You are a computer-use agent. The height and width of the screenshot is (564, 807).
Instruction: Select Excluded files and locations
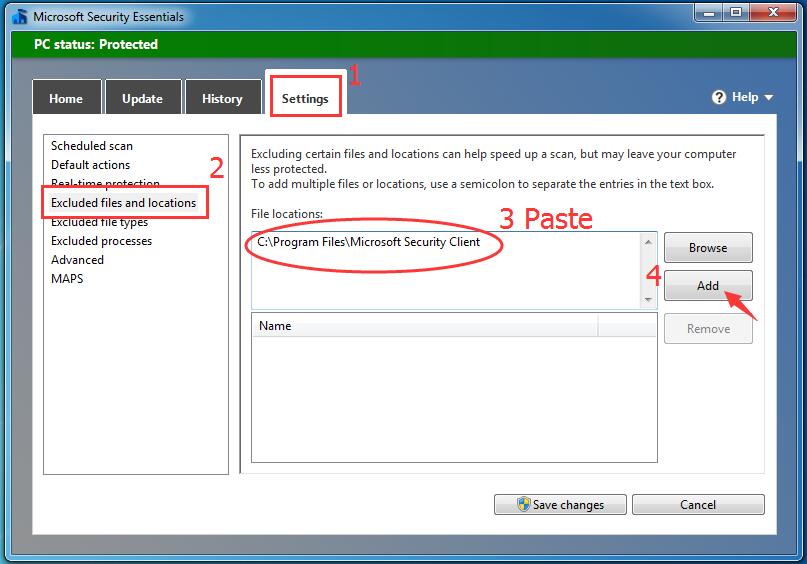click(x=124, y=203)
